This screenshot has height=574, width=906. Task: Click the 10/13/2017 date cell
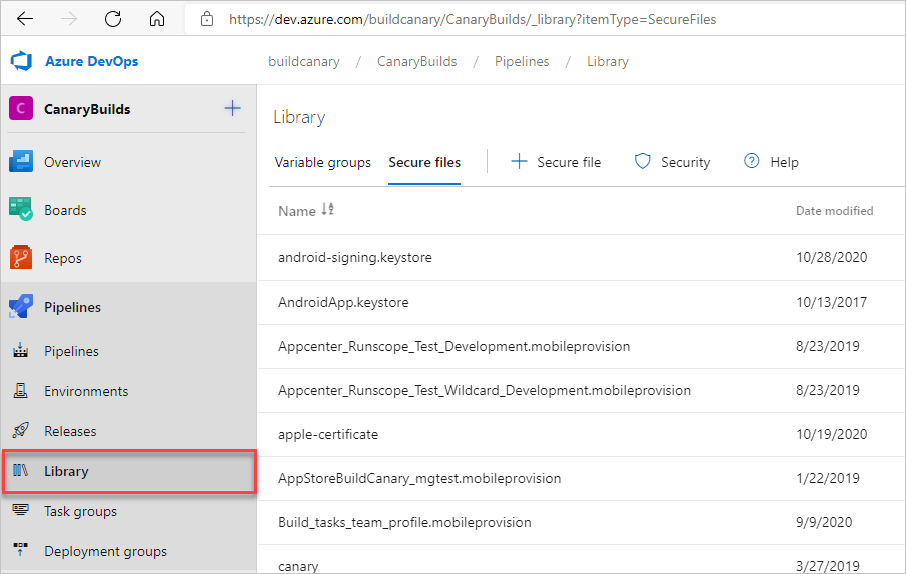pos(831,302)
